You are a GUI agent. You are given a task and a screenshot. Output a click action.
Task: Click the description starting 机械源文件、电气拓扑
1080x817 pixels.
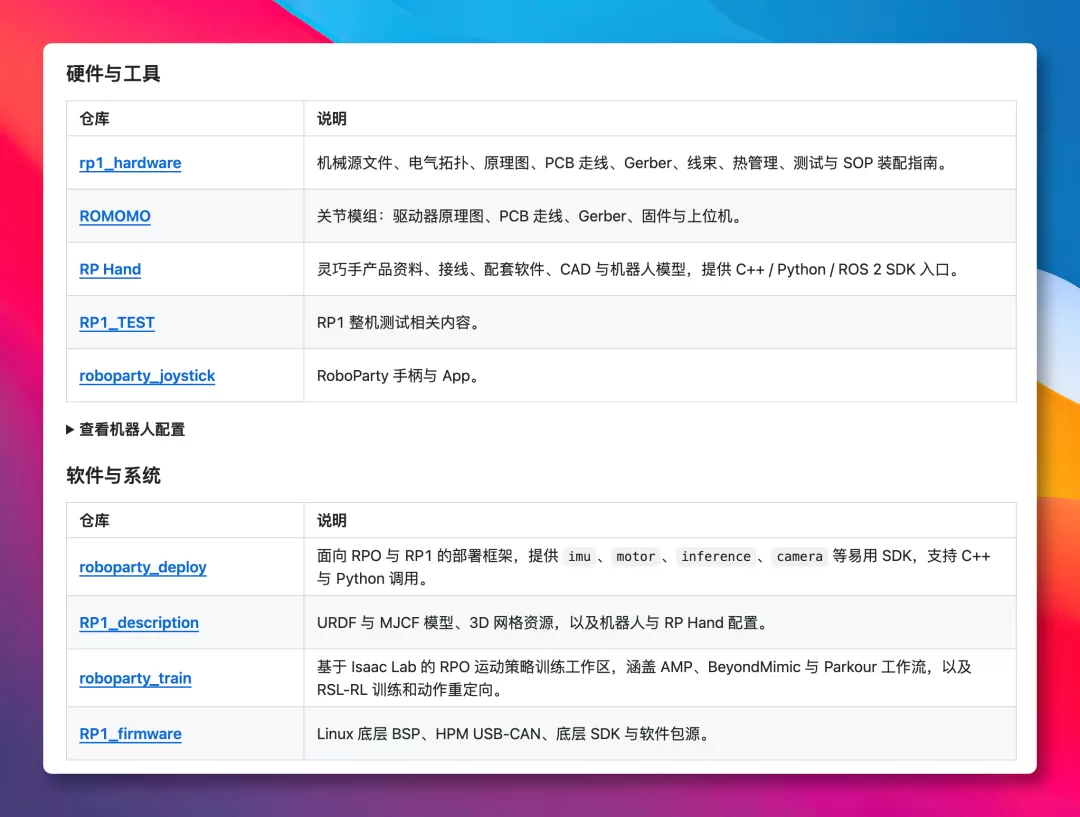pos(634,163)
